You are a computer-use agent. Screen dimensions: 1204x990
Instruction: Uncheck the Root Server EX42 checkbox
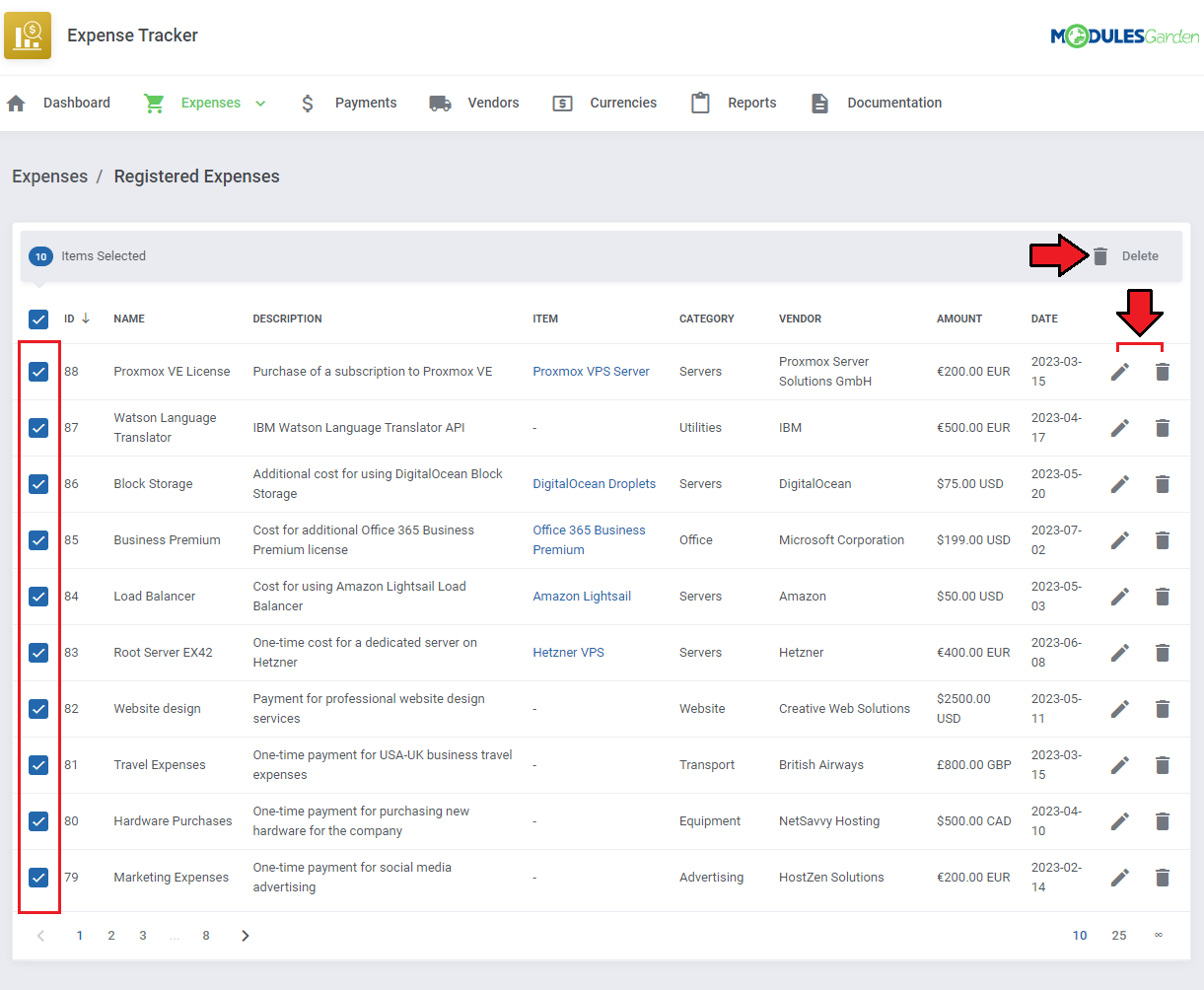coord(38,653)
